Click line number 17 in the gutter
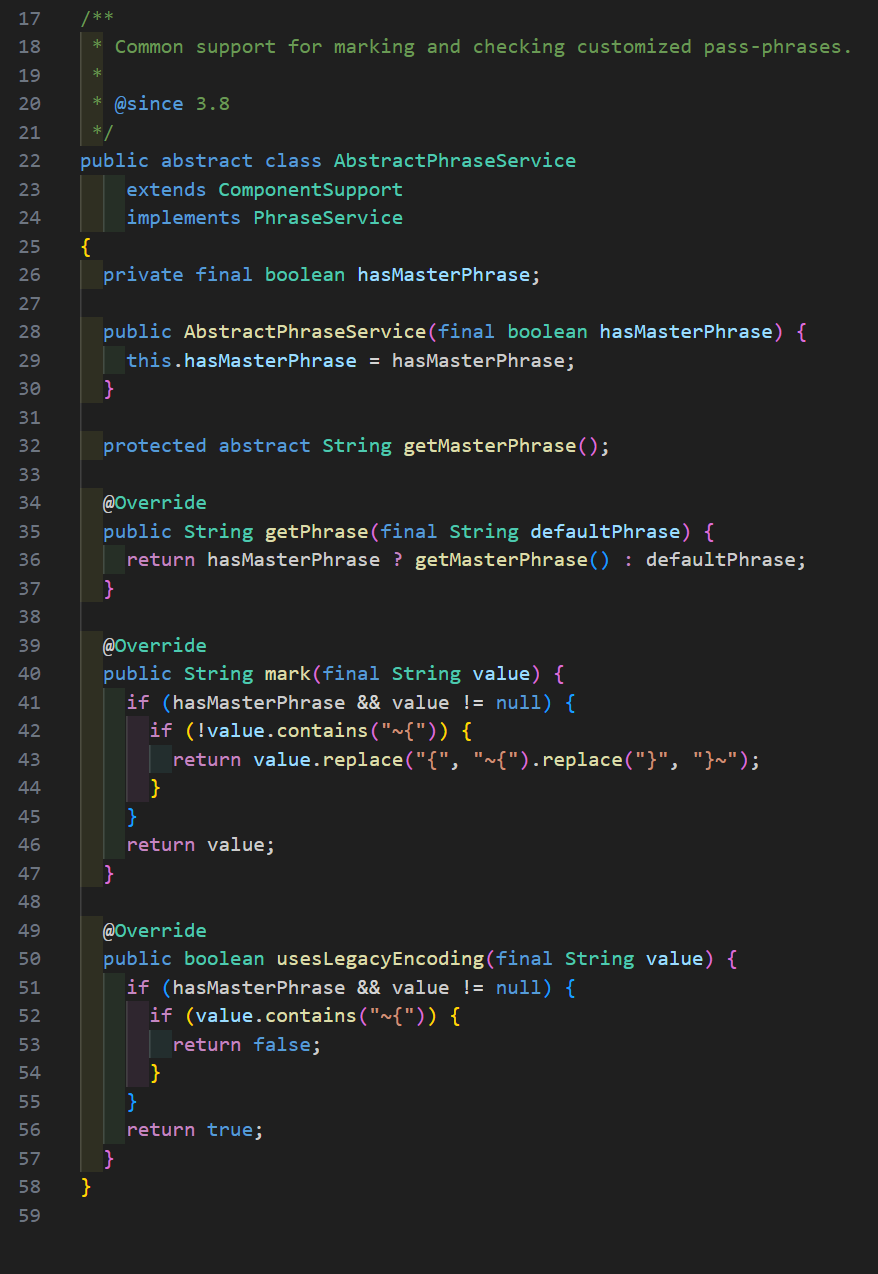878x1274 pixels. click(30, 18)
